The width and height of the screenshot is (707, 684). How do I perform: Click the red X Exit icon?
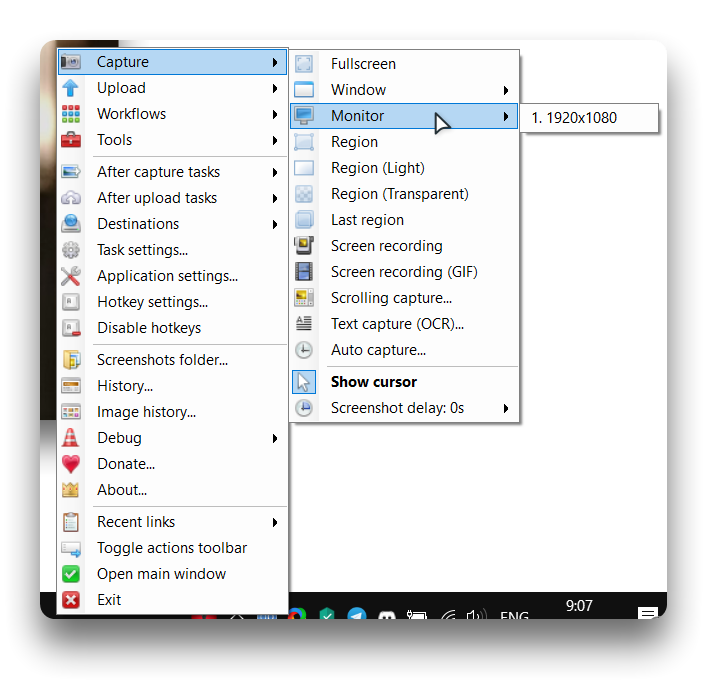coord(71,600)
